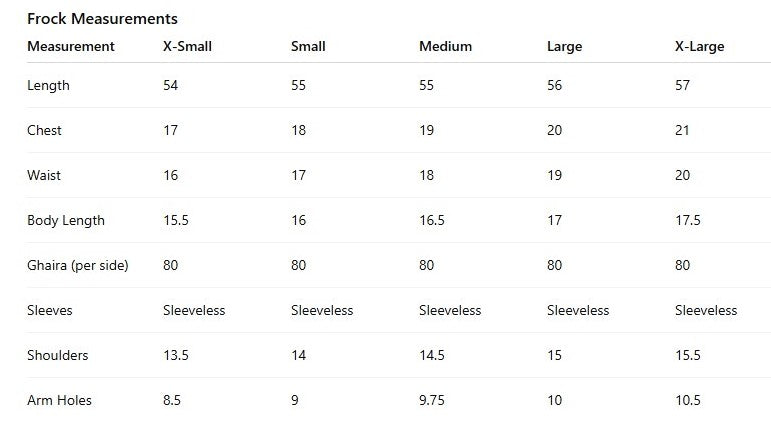Click the Large column header
771x424 pixels.
(564, 46)
